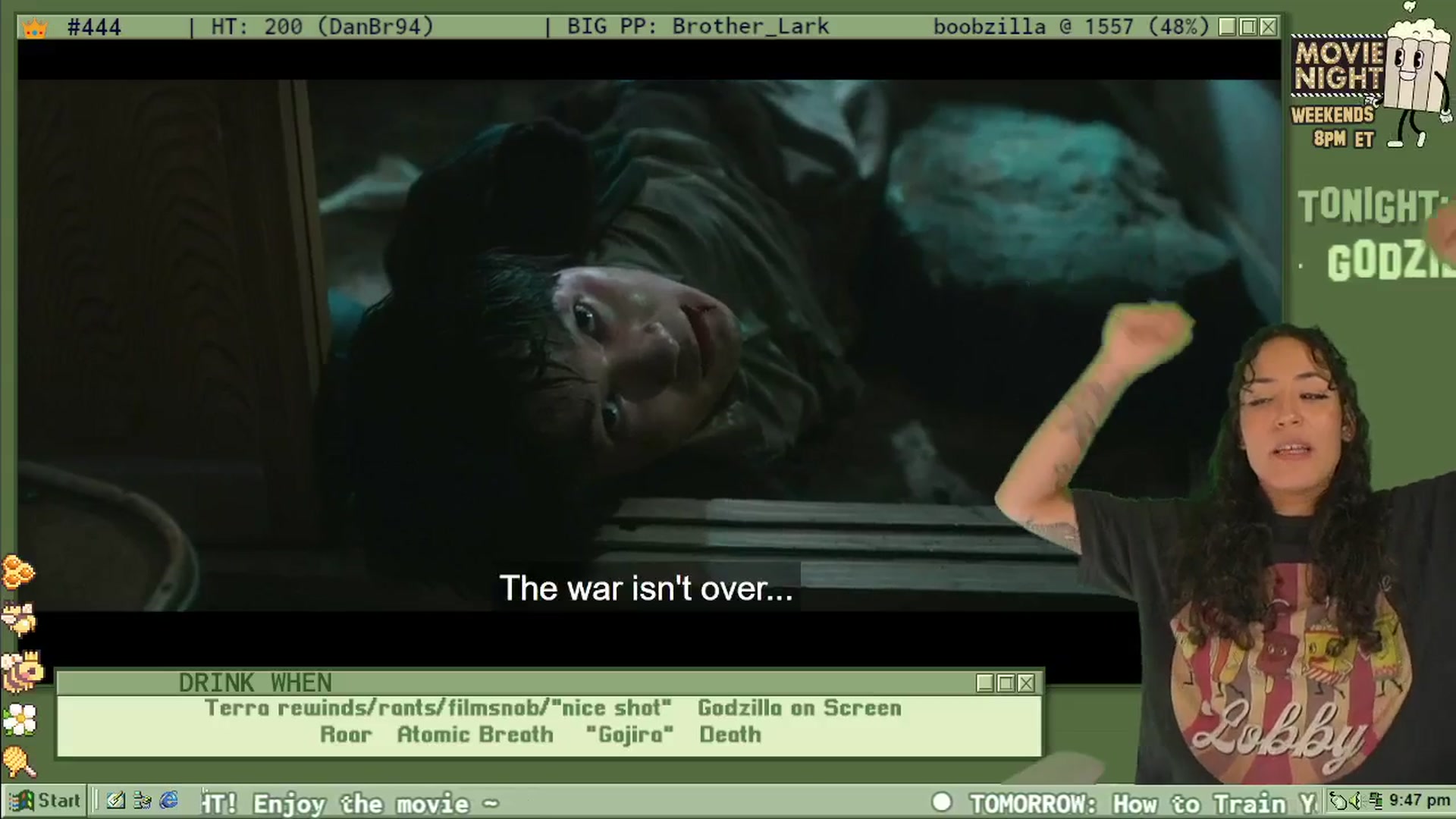Click the white dot before TOMORROW

click(x=942, y=802)
